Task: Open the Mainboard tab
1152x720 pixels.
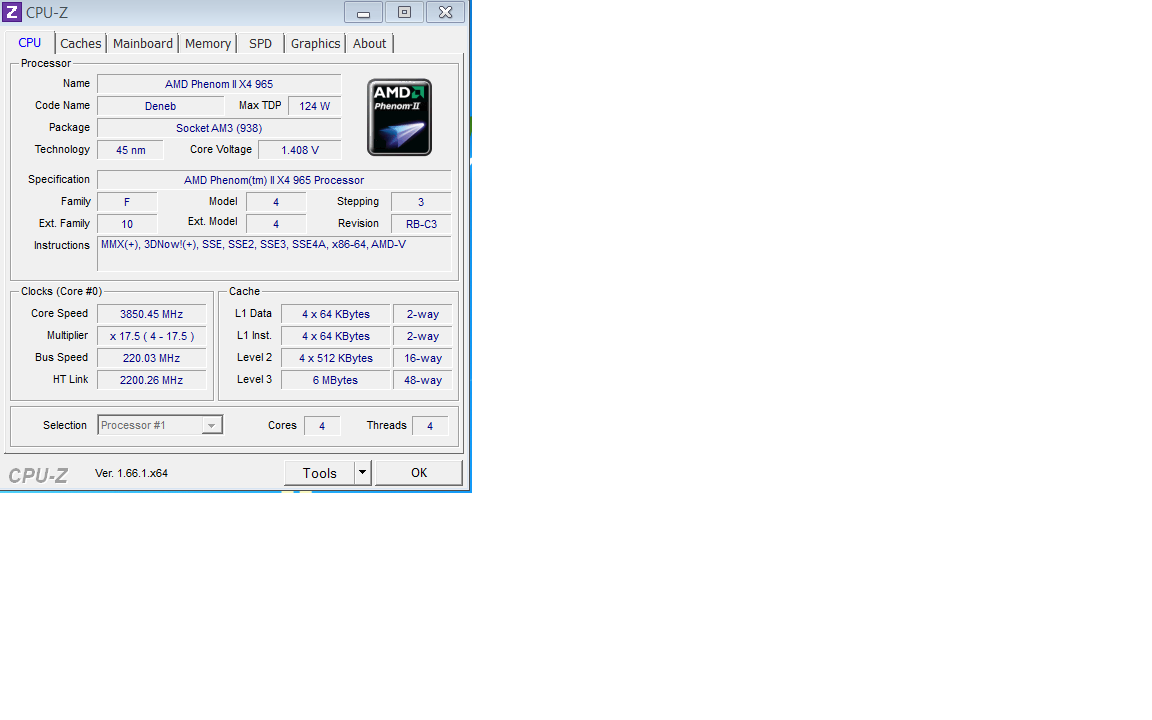Action: click(143, 43)
